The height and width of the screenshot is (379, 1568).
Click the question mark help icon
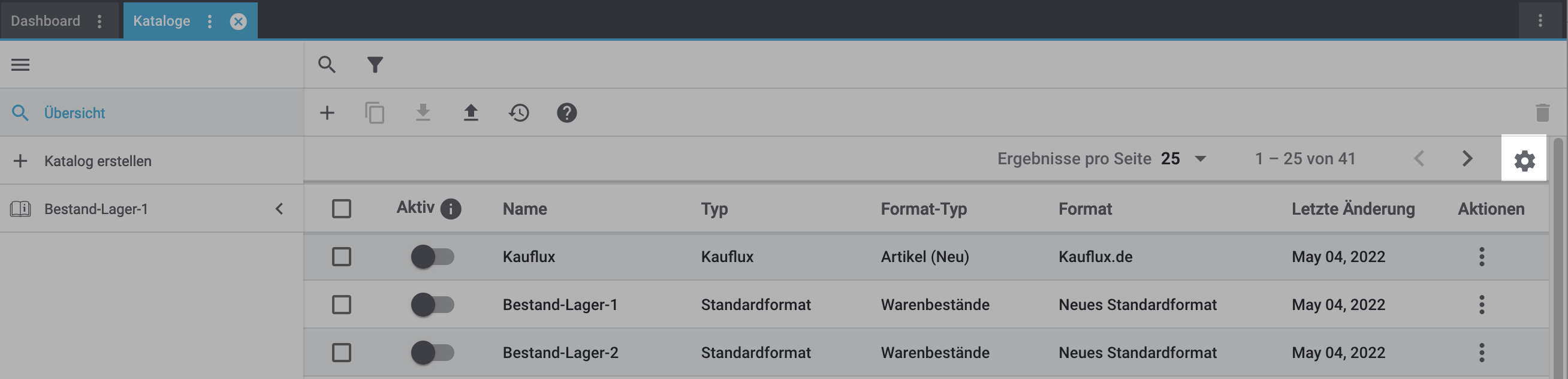click(566, 113)
